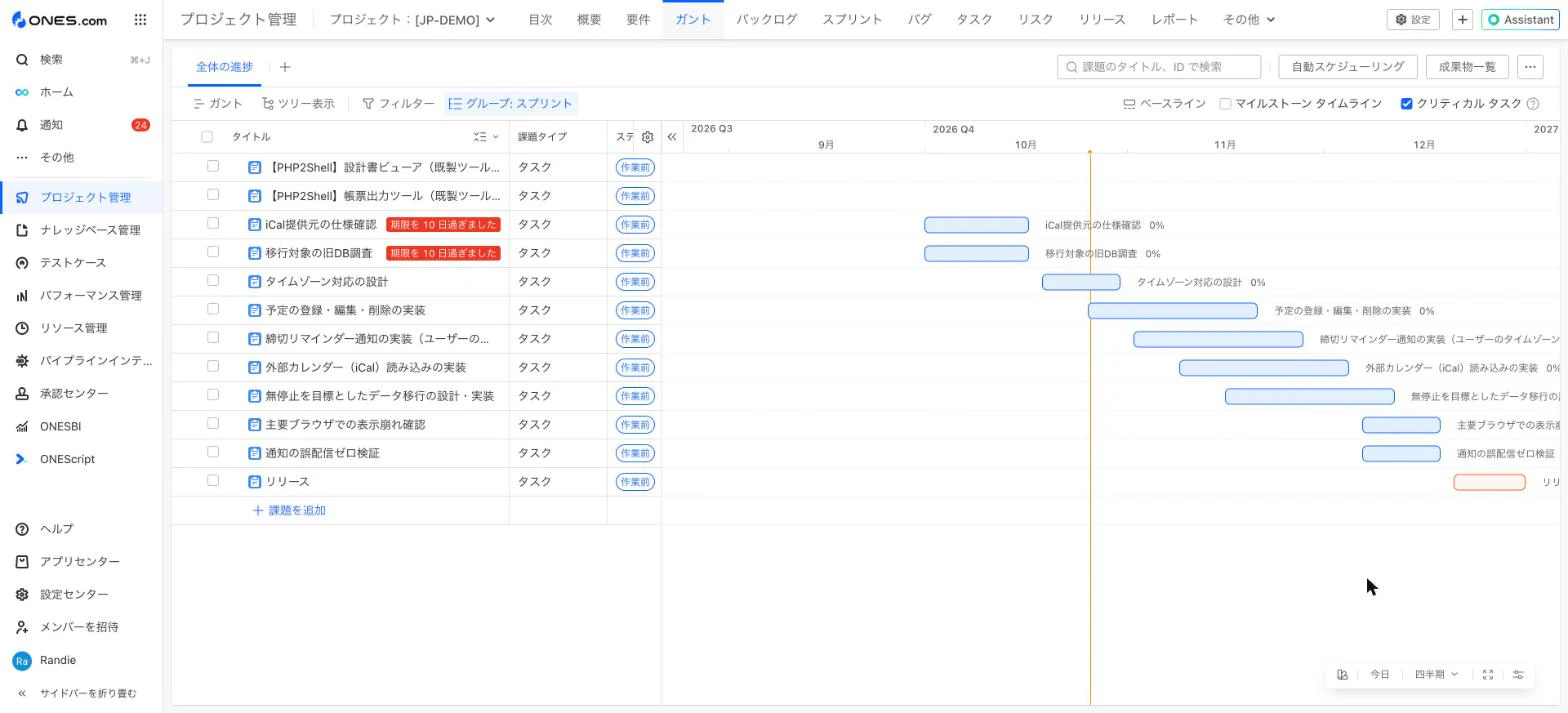Open project selector [JP-DEMO] dropdown
The image size is (1568, 713).
tap(412, 20)
